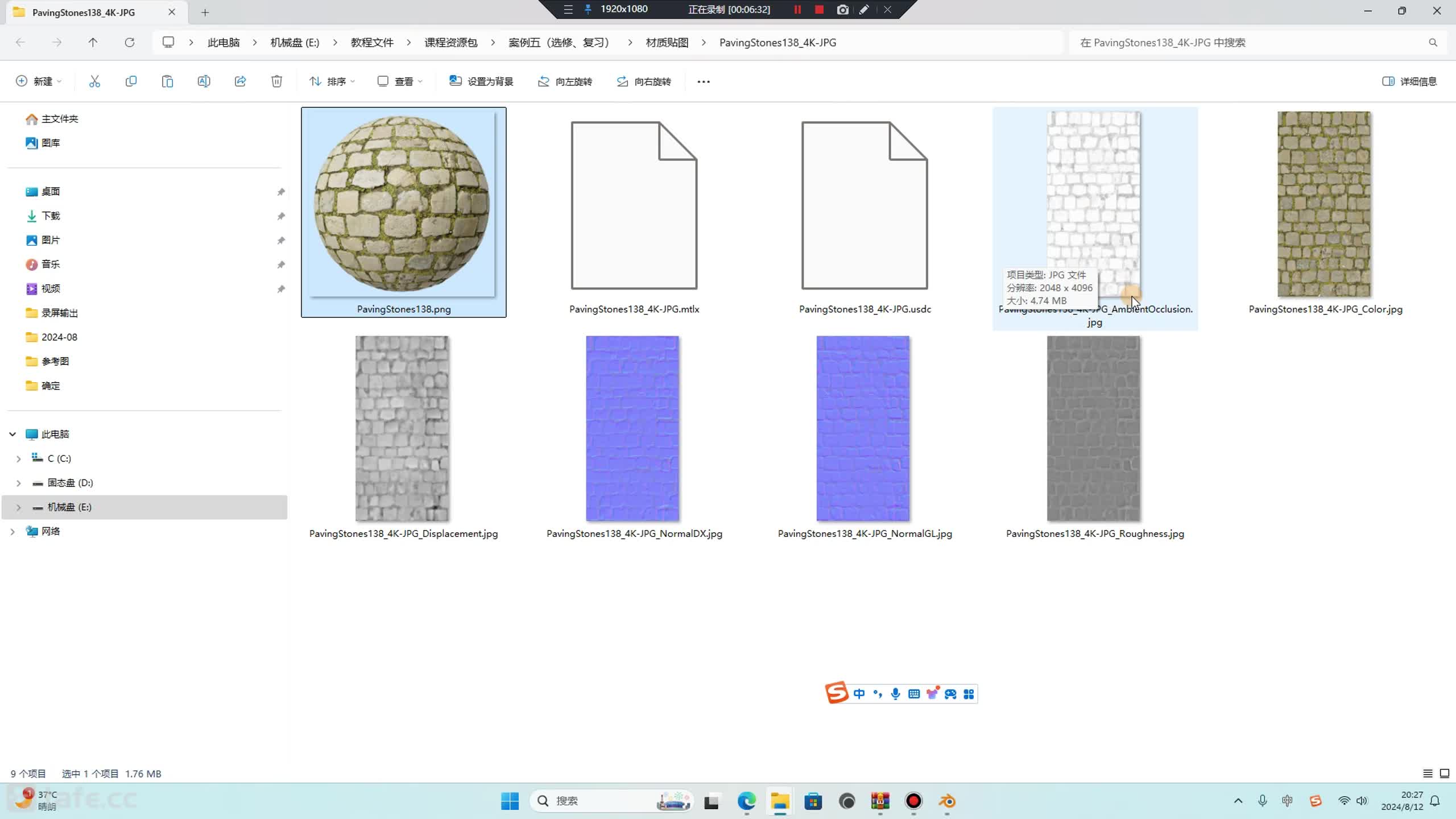Toggle Sogou Chinese/English input mode
Viewport: 1456px width, 819px height.
(859, 693)
